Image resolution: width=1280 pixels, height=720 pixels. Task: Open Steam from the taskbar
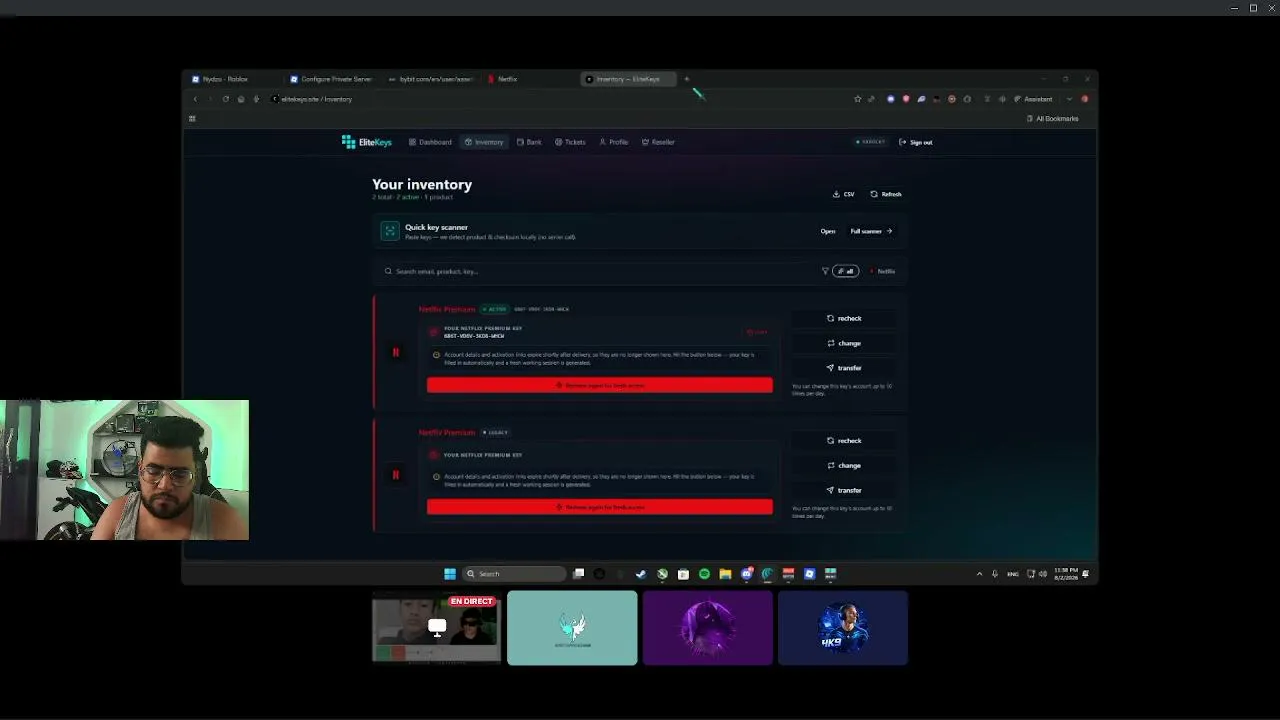coord(641,574)
